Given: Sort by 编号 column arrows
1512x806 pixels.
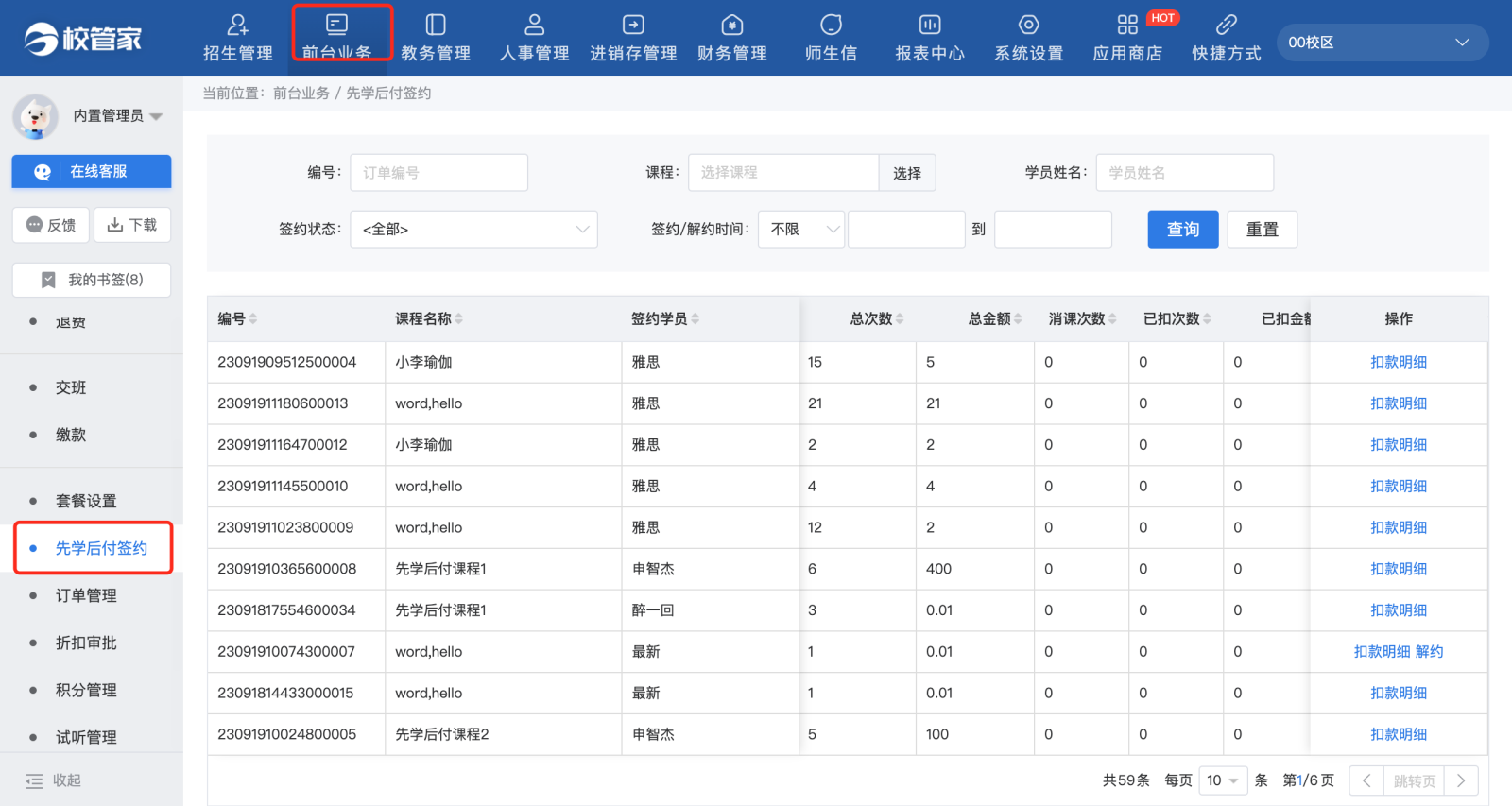Looking at the screenshot, I should coord(253,319).
